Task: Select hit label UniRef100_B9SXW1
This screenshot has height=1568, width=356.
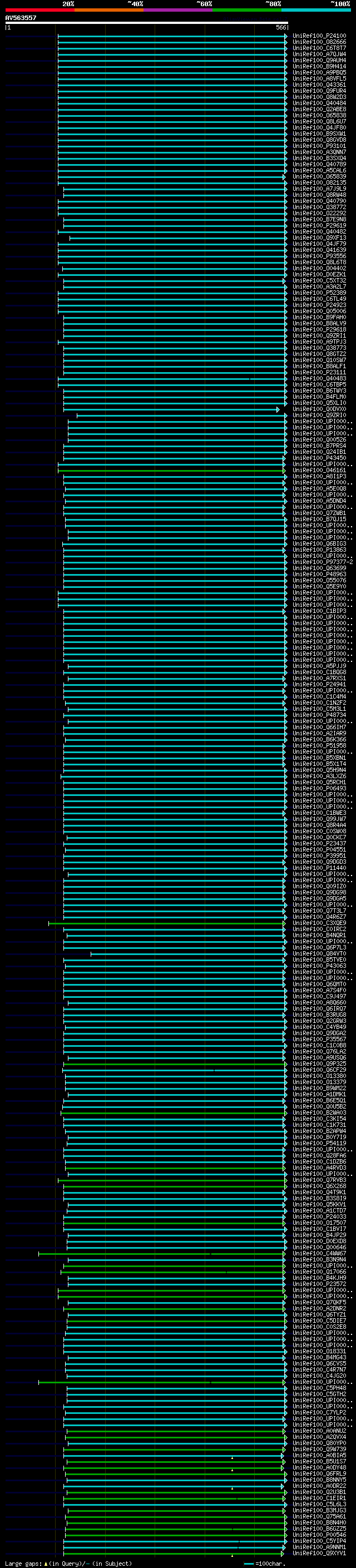Action: point(319,133)
